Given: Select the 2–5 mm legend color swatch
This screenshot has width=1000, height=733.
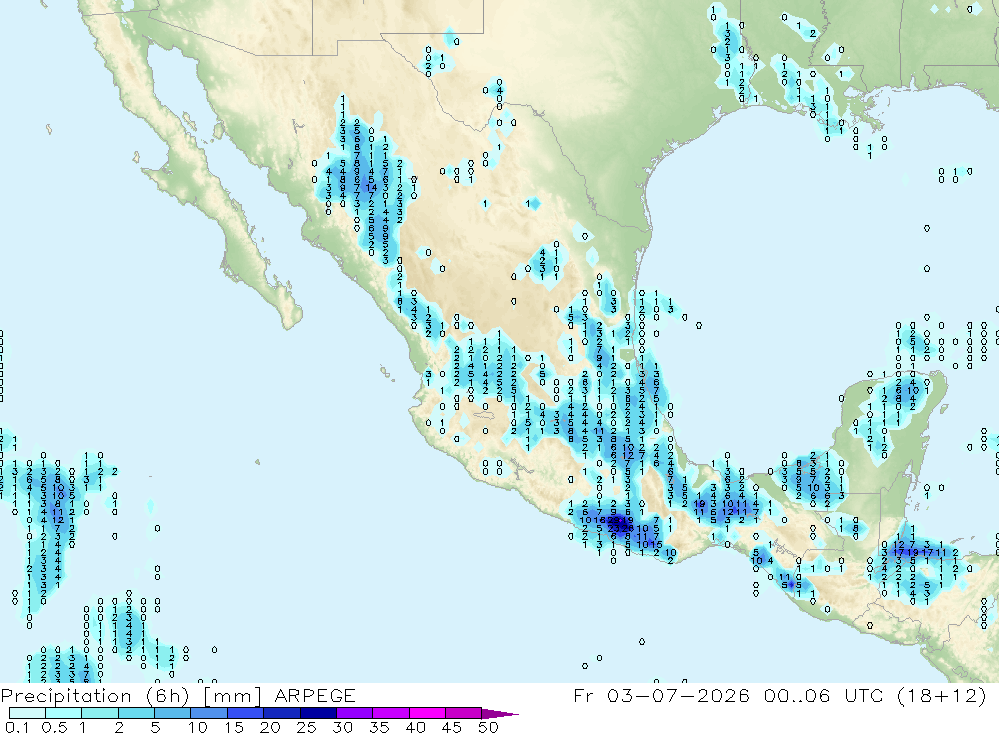Looking at the screenshot, I should click(x=136, y=713).
